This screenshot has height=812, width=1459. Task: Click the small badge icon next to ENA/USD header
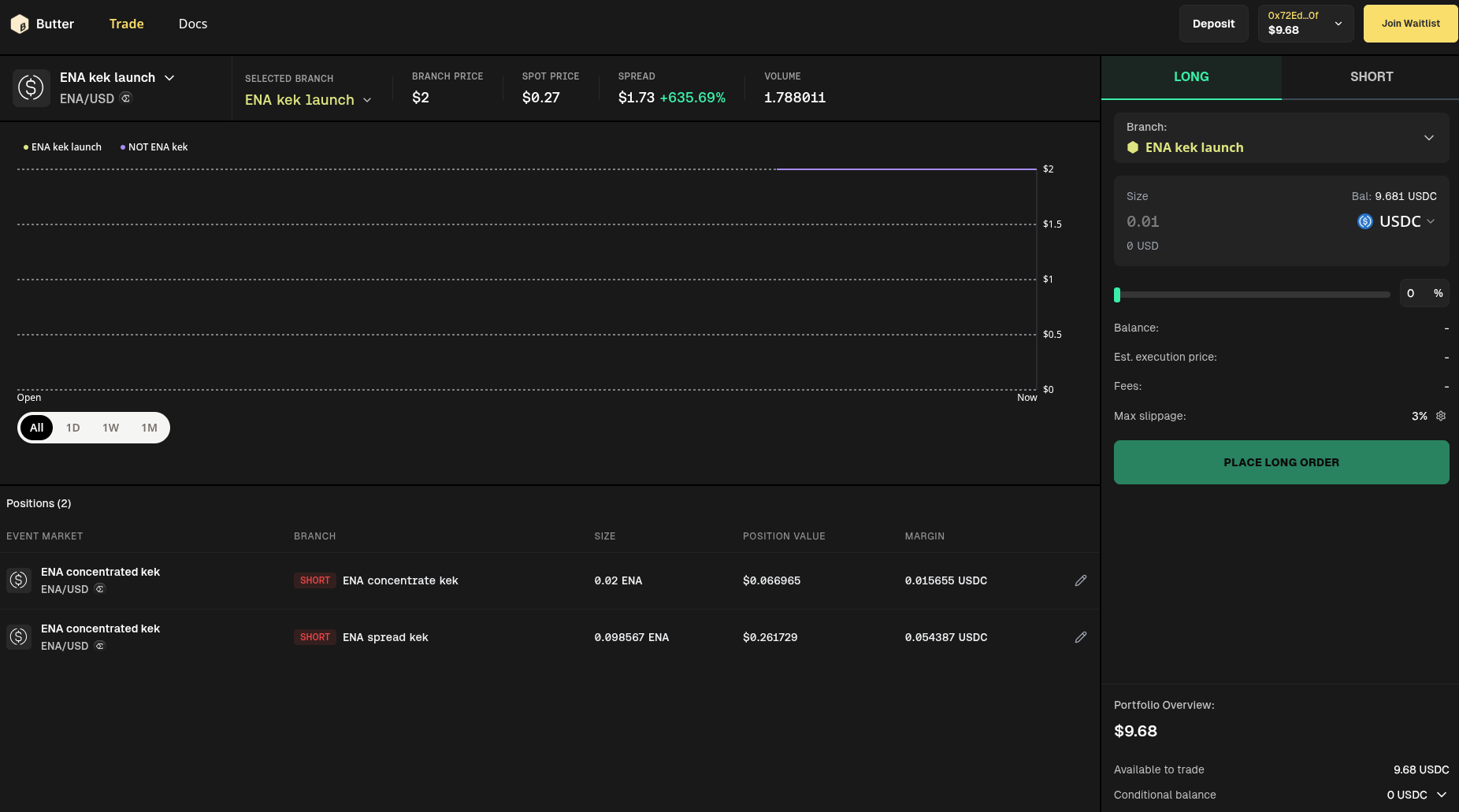tap(126, 98)
